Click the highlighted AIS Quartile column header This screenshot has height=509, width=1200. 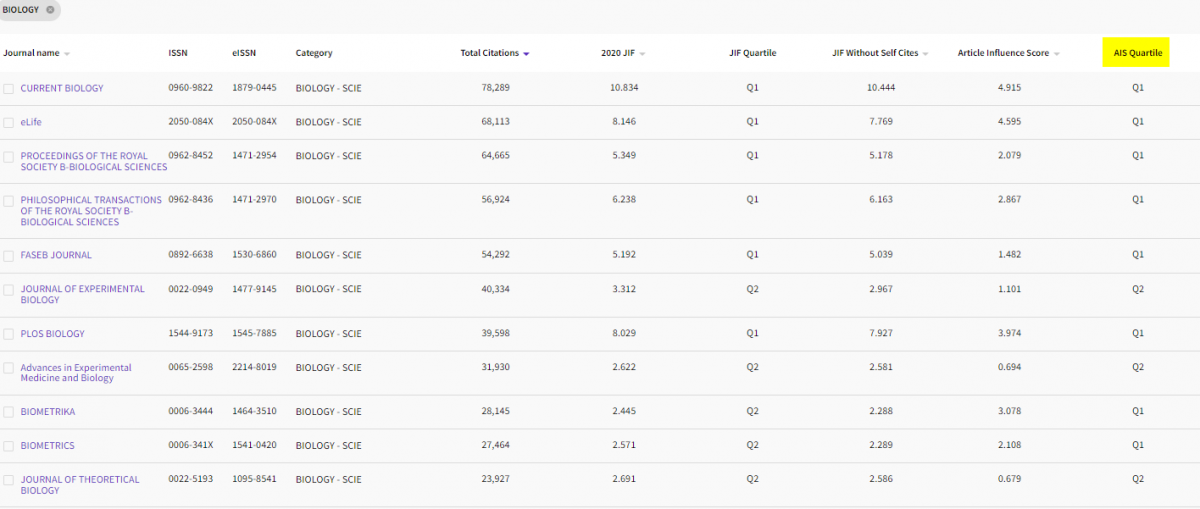pyautogui.click(x=1137, y=53)
